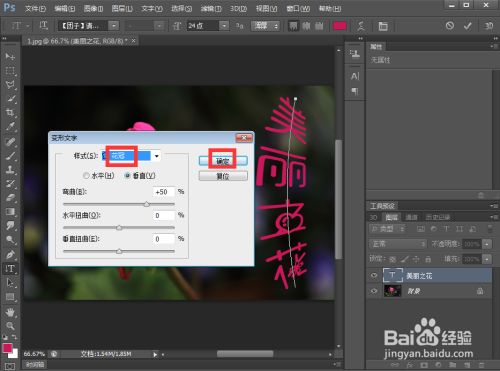This screenshot has width=500, height=371.
Task: Click the text color swatch in options bar
Action: point(339,26)
